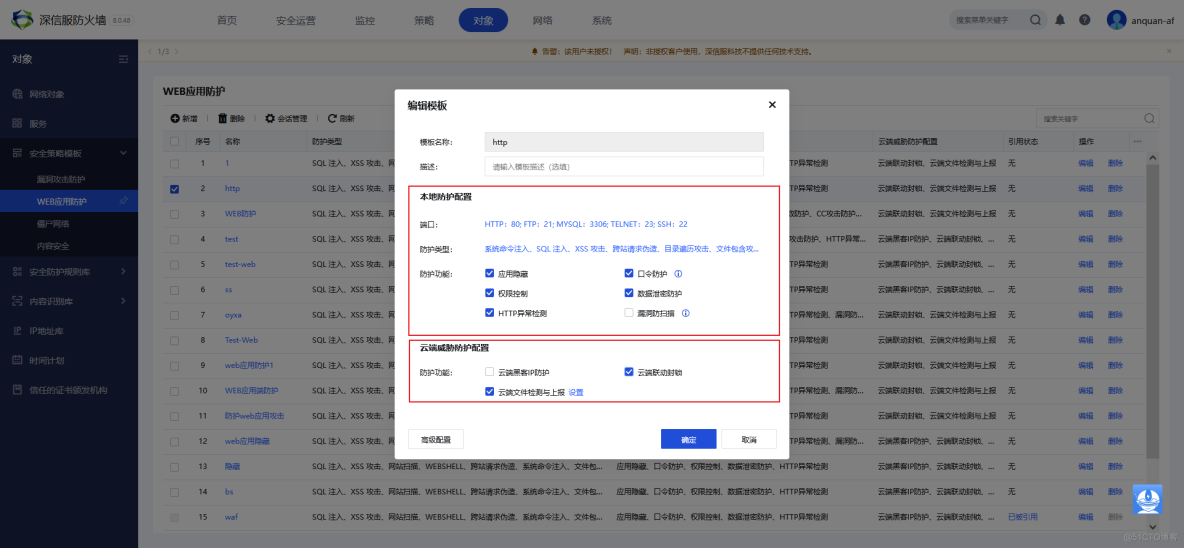Expand 安全防护规则库 chevron
Image resolution: width=1184 pixels, height=548 pixels.
click(124, 271)
